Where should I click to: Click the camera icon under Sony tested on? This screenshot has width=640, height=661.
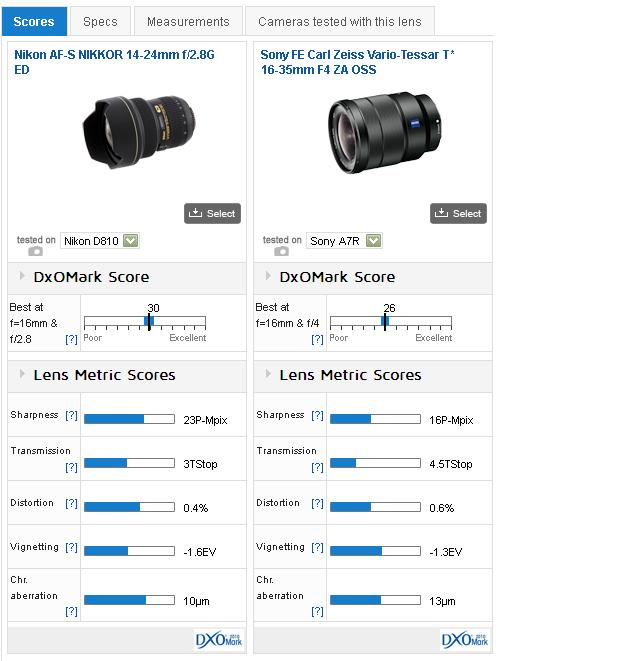pyautogui.click(x=282, y=251)
